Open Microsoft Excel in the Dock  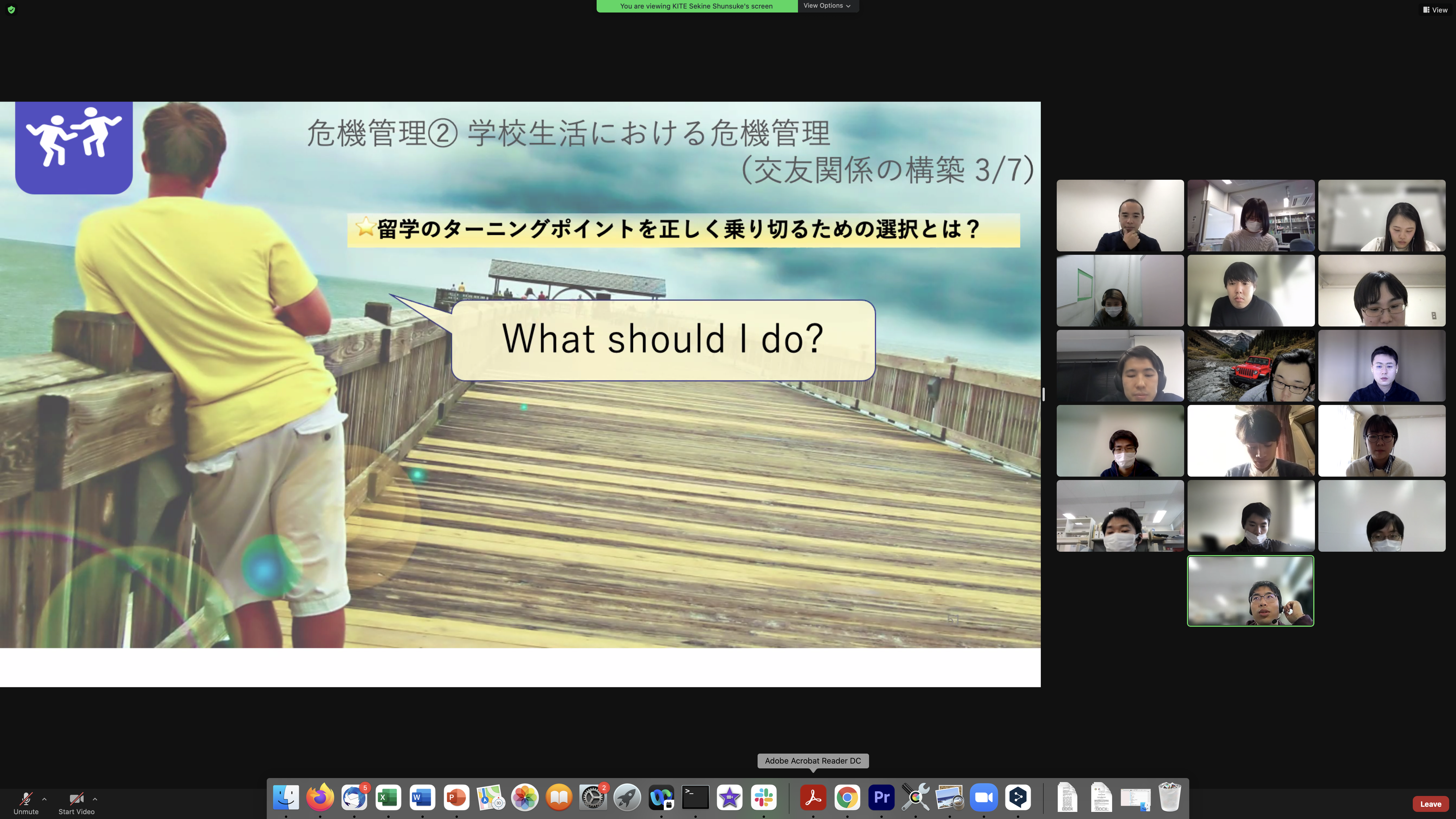coord(388,797)
